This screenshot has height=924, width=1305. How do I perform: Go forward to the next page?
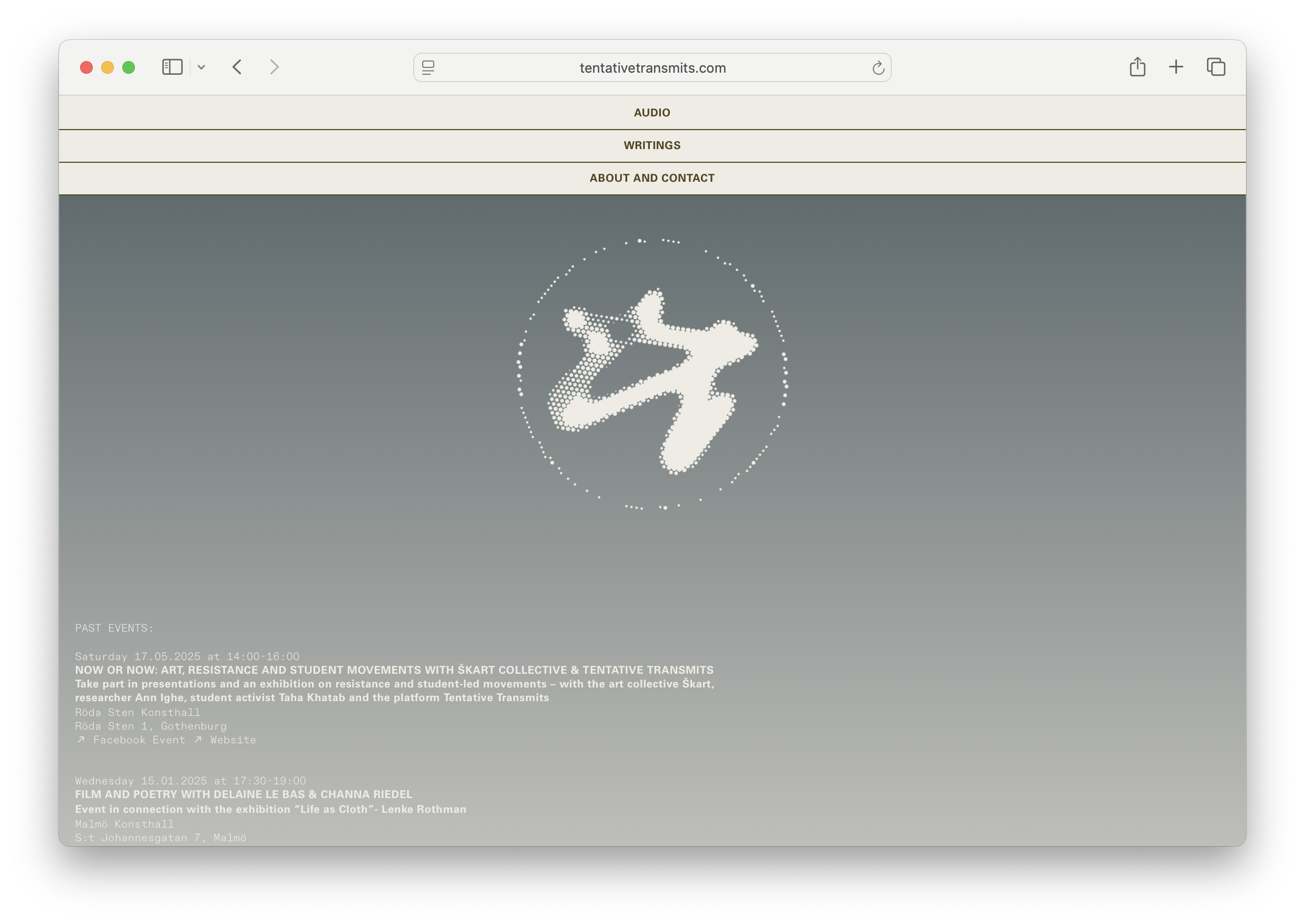click(x=274, y=67)
